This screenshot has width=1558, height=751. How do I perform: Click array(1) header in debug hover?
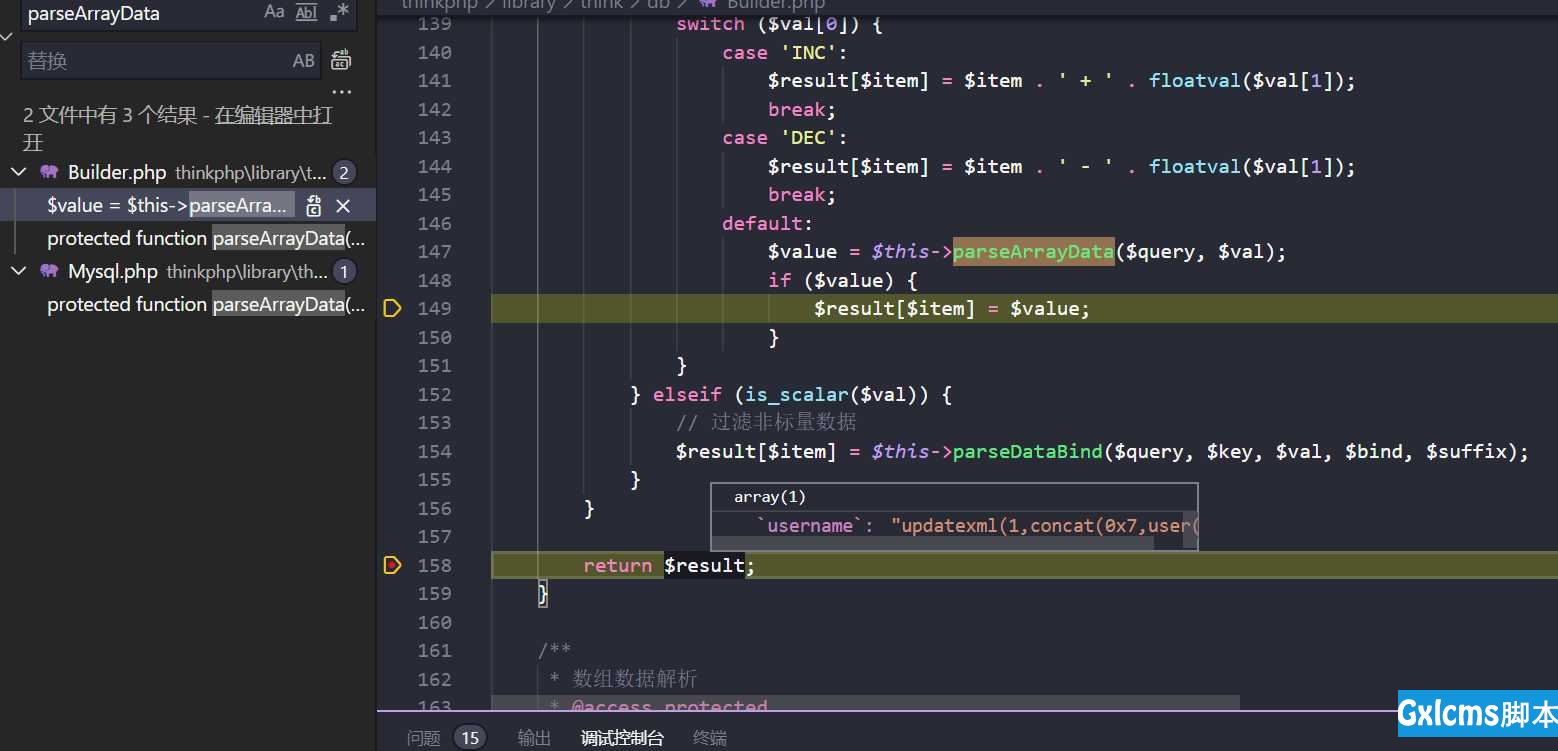[x=770, y=497]
